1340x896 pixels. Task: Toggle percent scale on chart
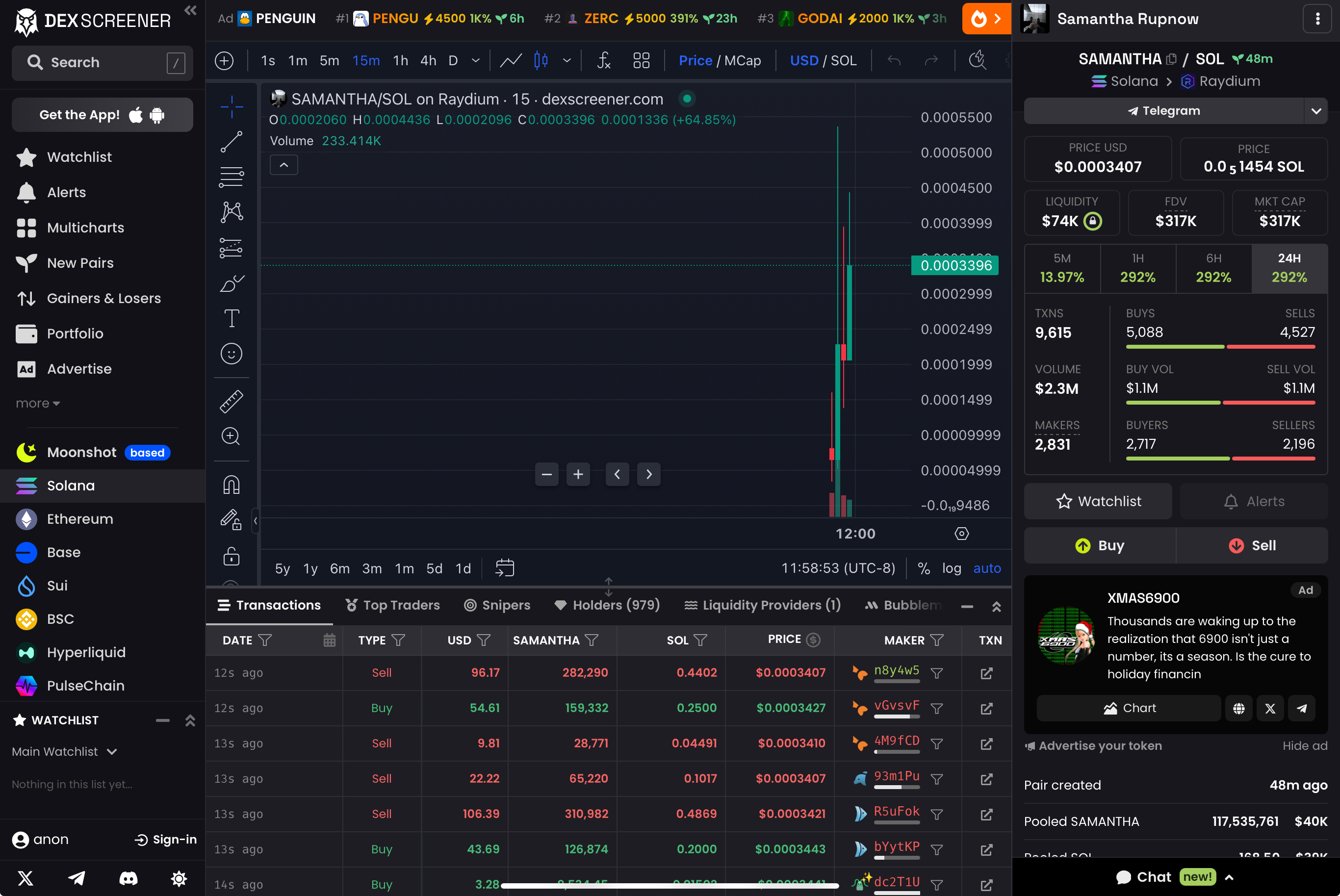pyautogui.click(x=924, y=568)
